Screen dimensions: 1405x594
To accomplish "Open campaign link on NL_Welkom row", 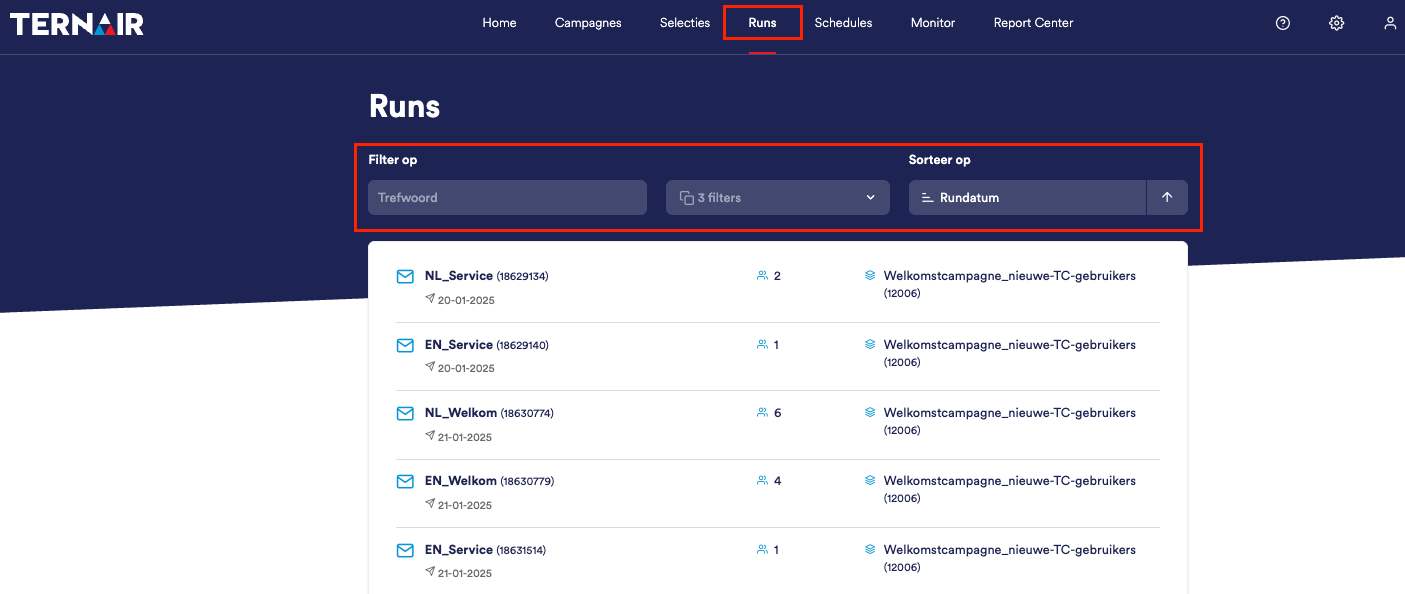I will tap(1009, 413).
